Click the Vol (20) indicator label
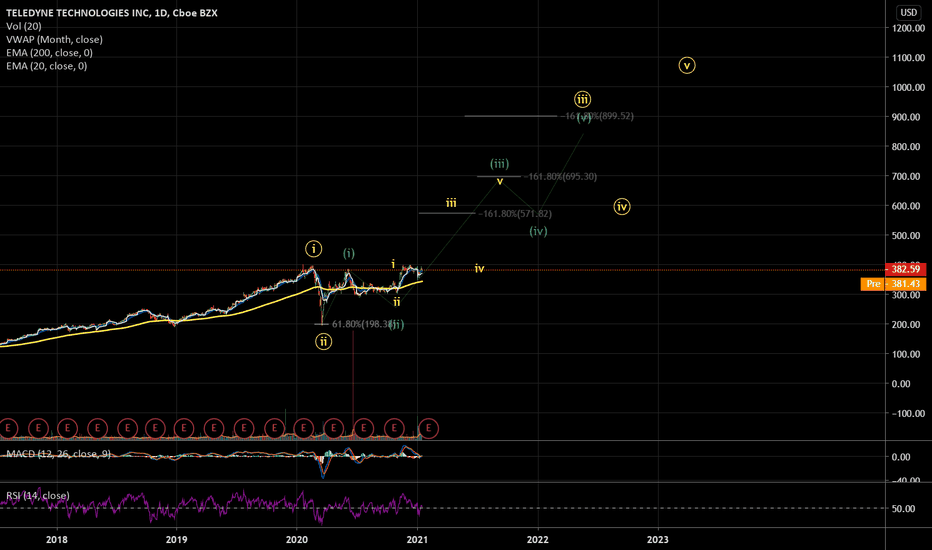Image resolution: width=932 pixels, height=550 pixels. [x=24, y=26]
